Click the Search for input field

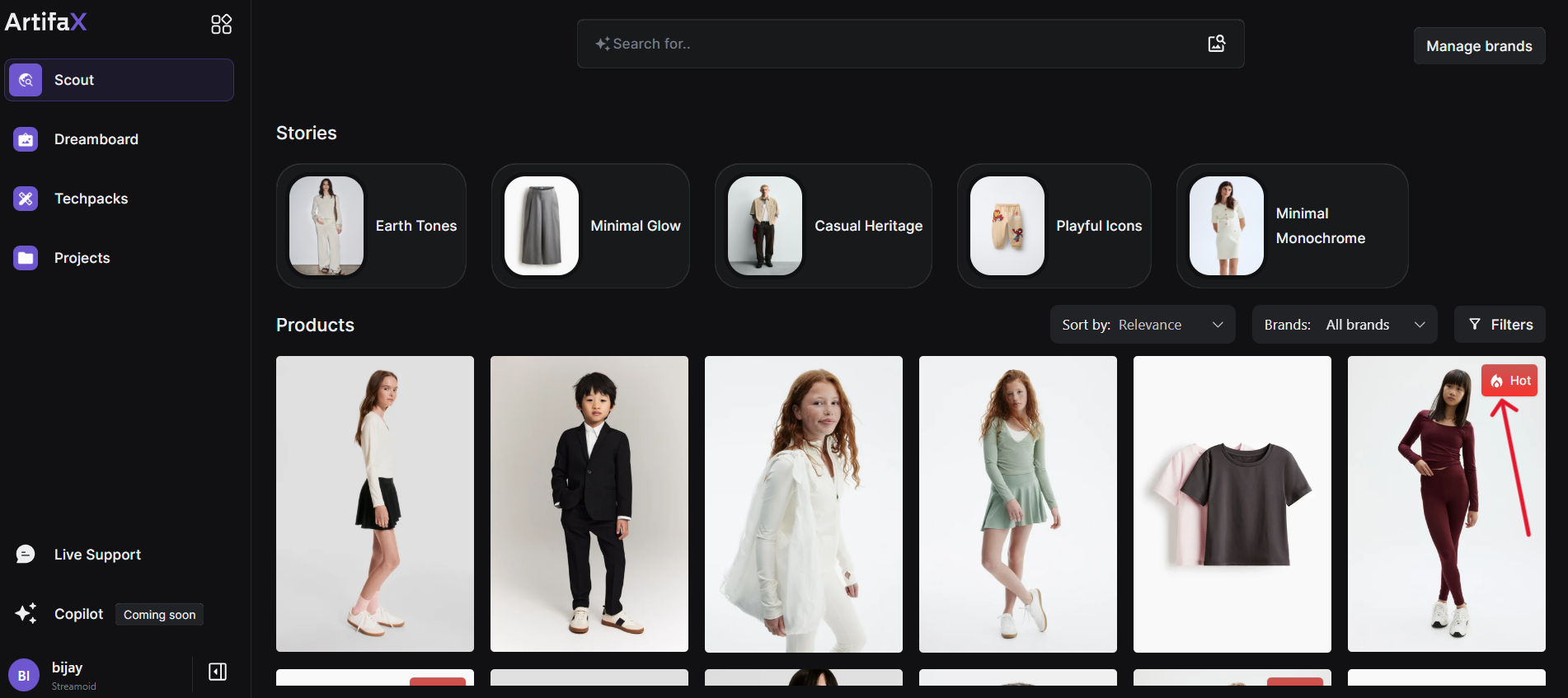point(899,44)
